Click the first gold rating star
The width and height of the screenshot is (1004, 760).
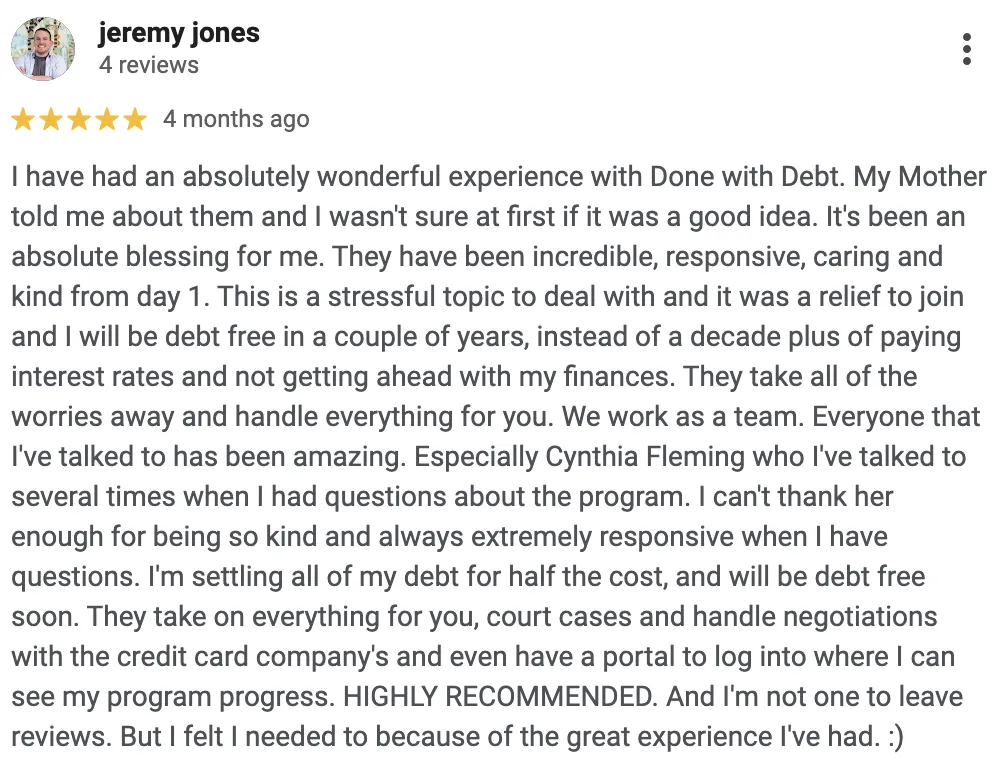click(x=23, y=119)
